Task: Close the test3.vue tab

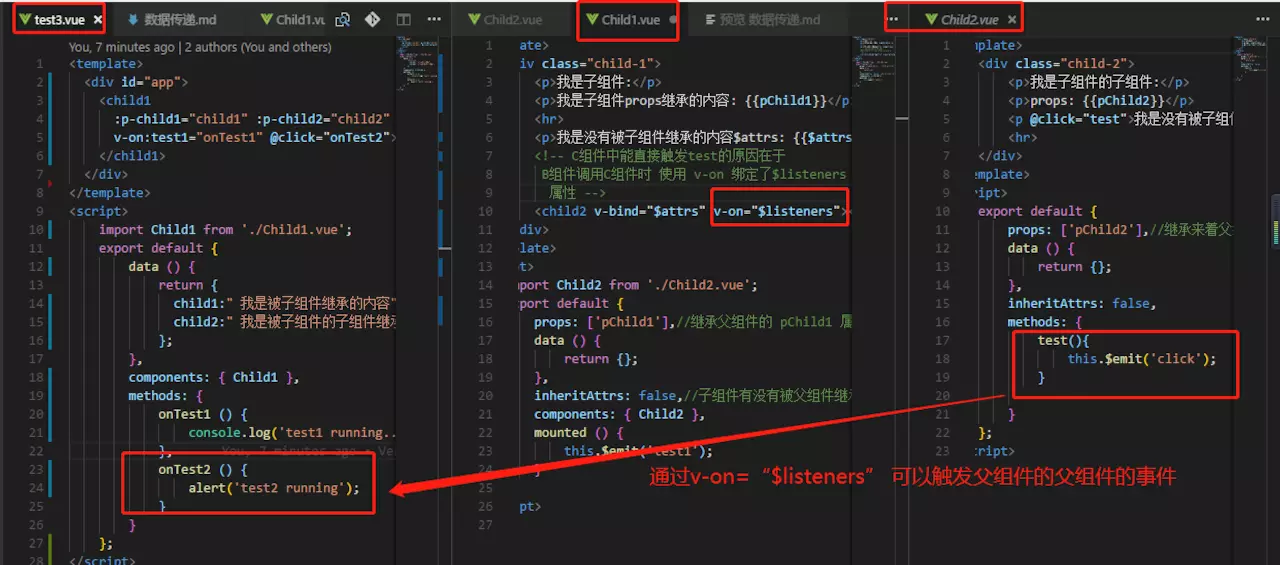Action: [x=95, y=20]
